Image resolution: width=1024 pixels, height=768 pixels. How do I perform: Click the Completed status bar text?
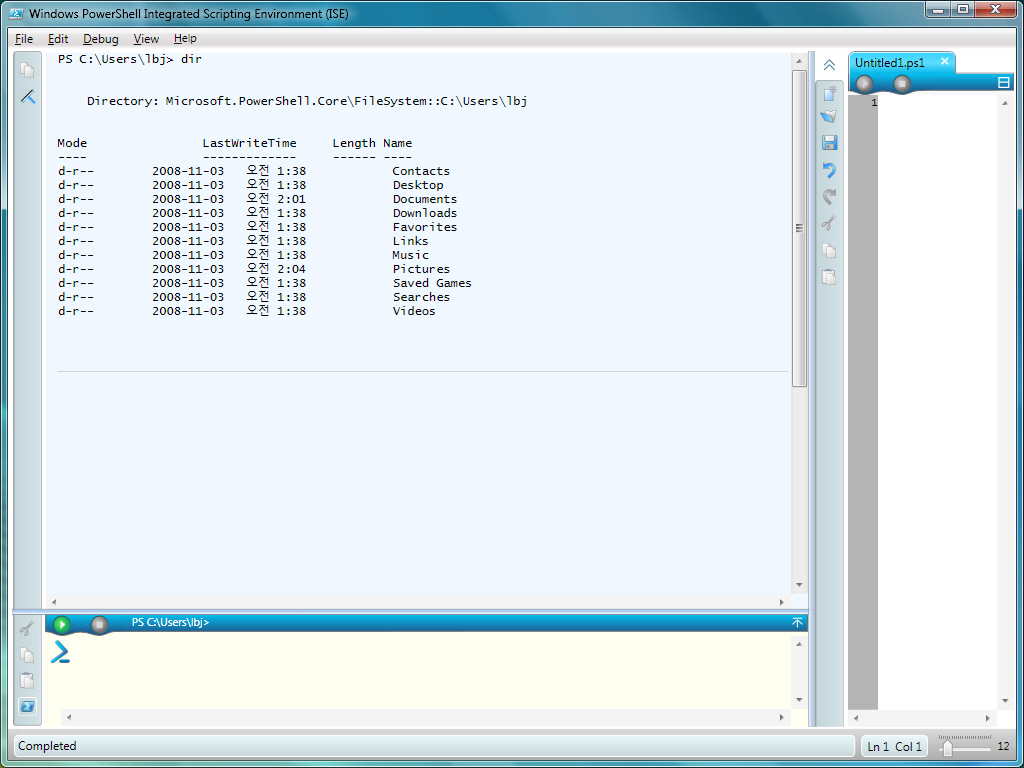coord(47,746)
